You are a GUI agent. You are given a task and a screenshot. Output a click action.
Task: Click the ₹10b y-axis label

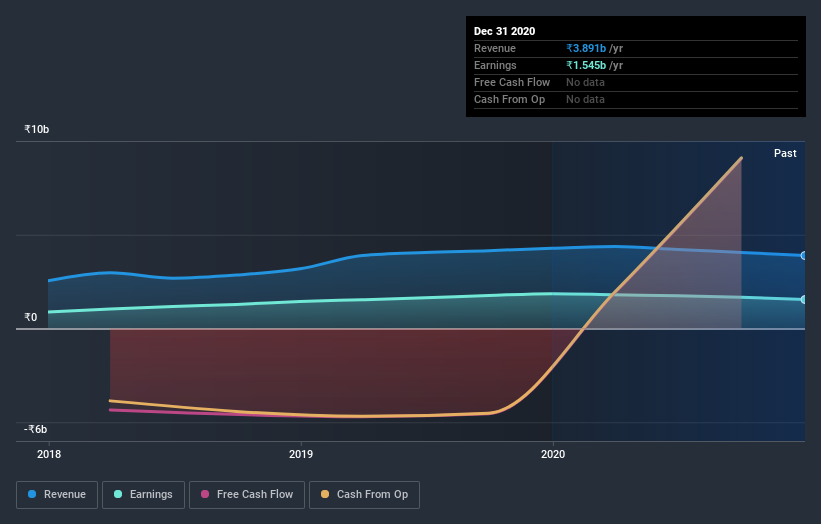[x=36, y=129]
